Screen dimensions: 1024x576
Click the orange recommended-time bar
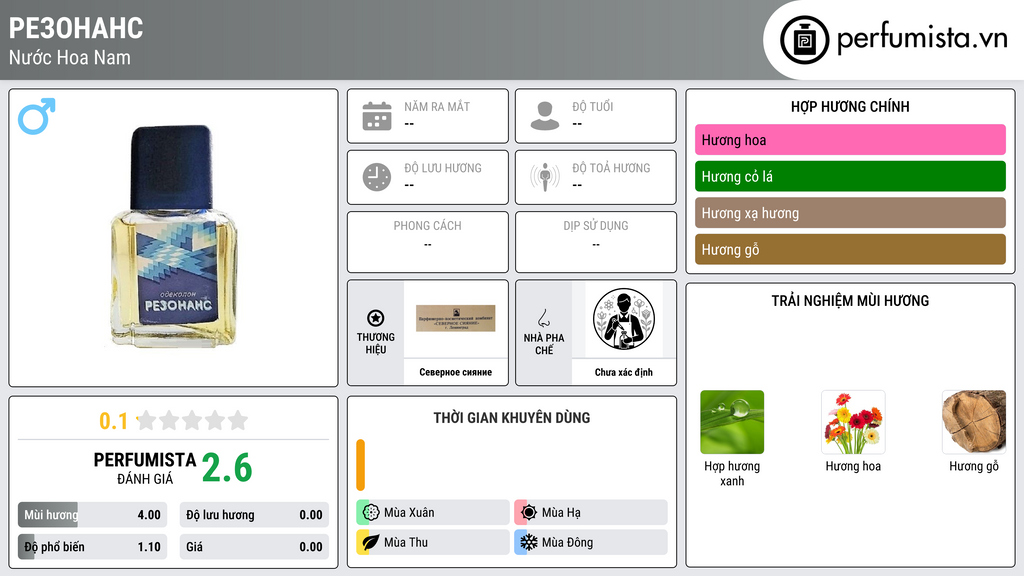pos(360,465)
